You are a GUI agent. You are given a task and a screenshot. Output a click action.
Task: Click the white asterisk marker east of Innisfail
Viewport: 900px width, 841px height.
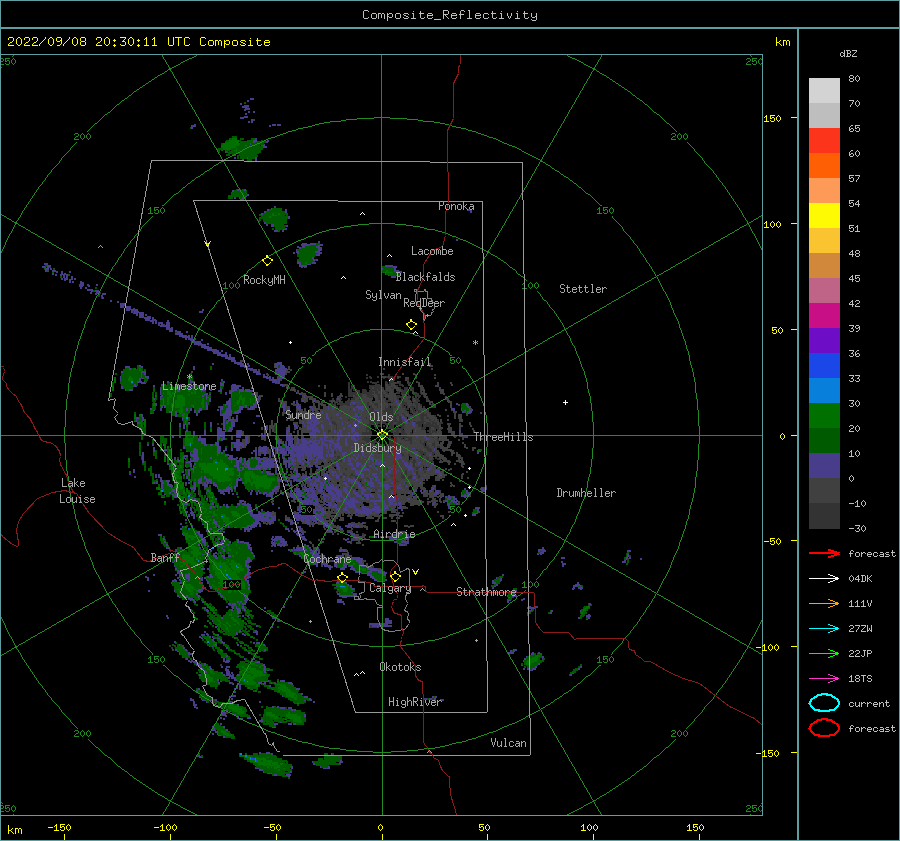[475, 343]
